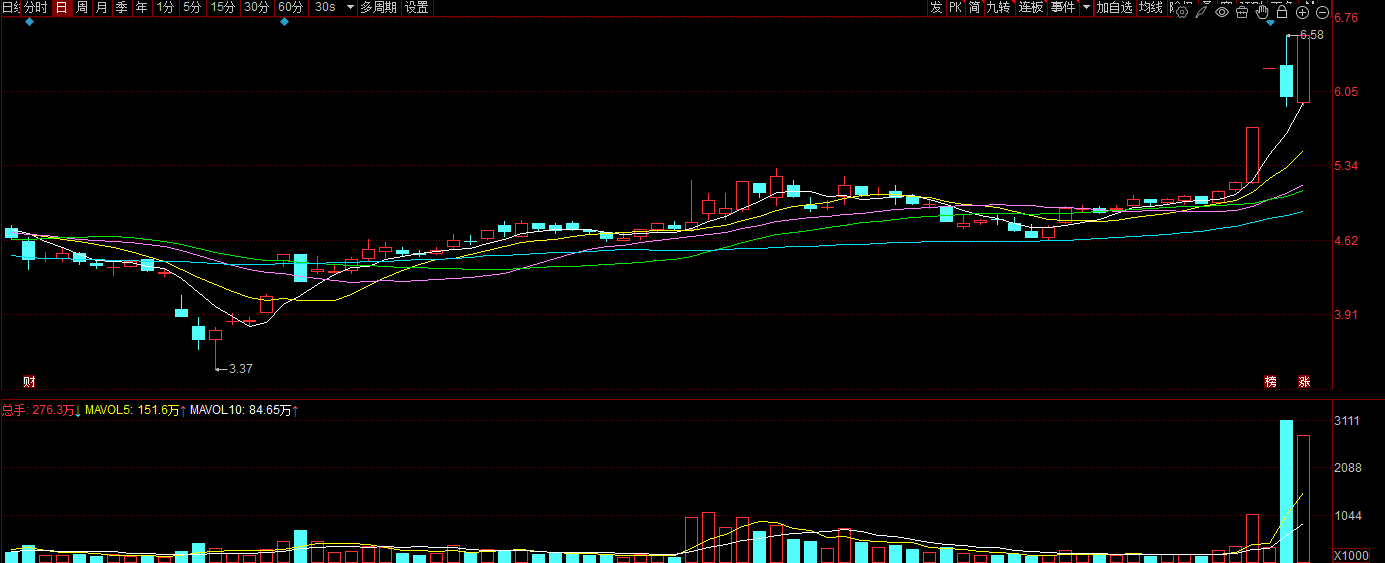Enable the 九转 indicator

(x=998, y=7)
